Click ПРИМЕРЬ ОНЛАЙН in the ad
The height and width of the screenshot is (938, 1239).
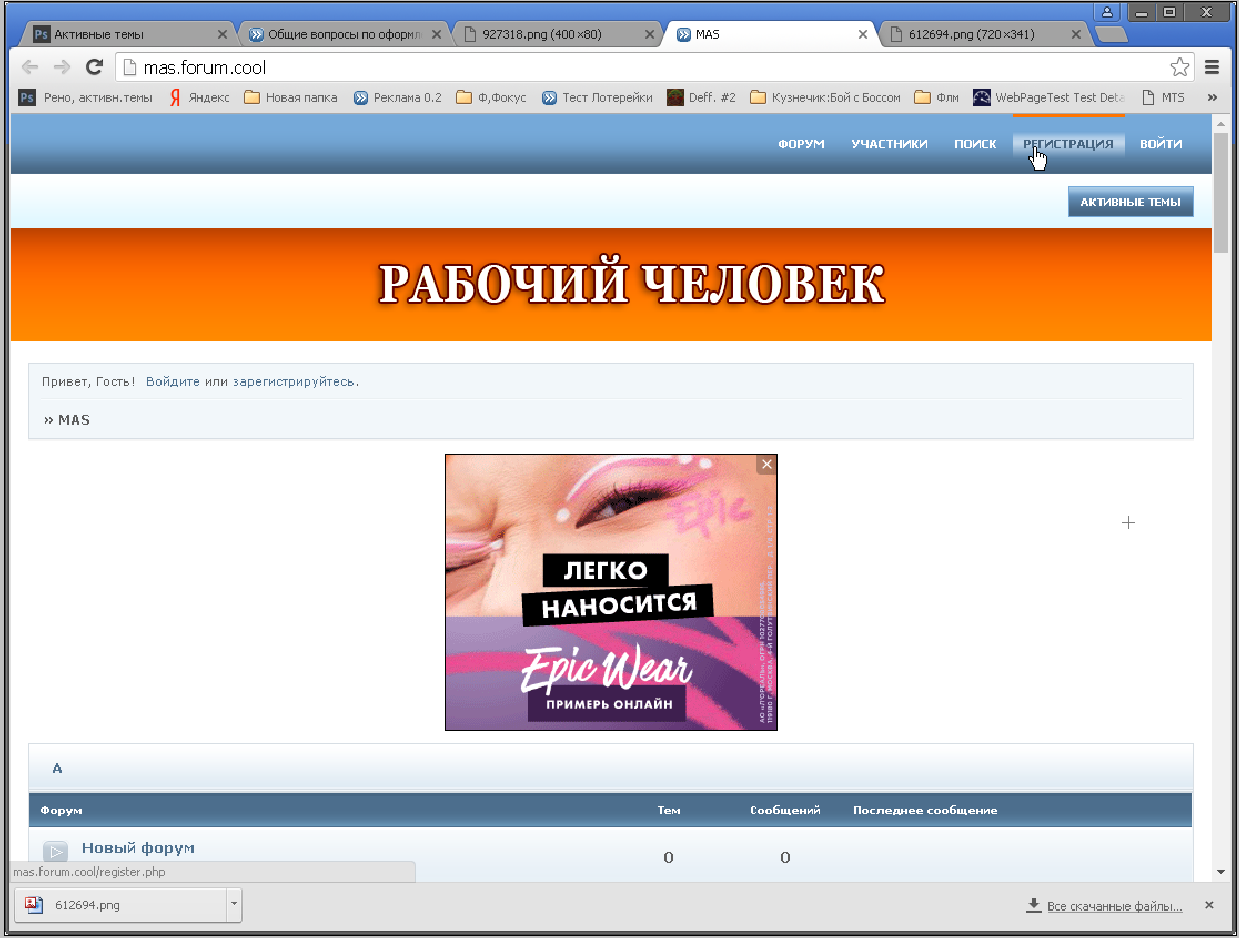point(608,704)
